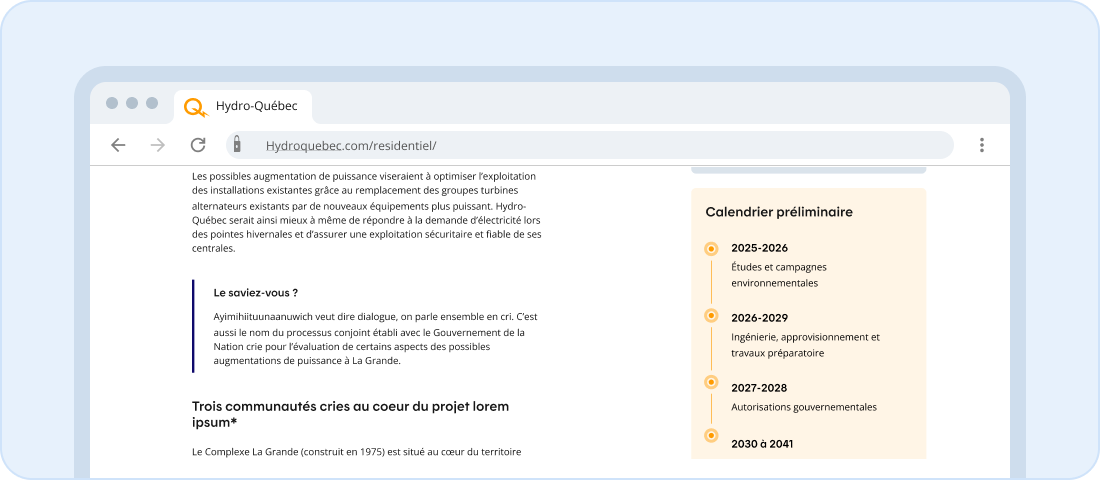Click the grey window control dot next to the tab
This screenshot has width=1100, height=480.
click(x=152, y=103)
